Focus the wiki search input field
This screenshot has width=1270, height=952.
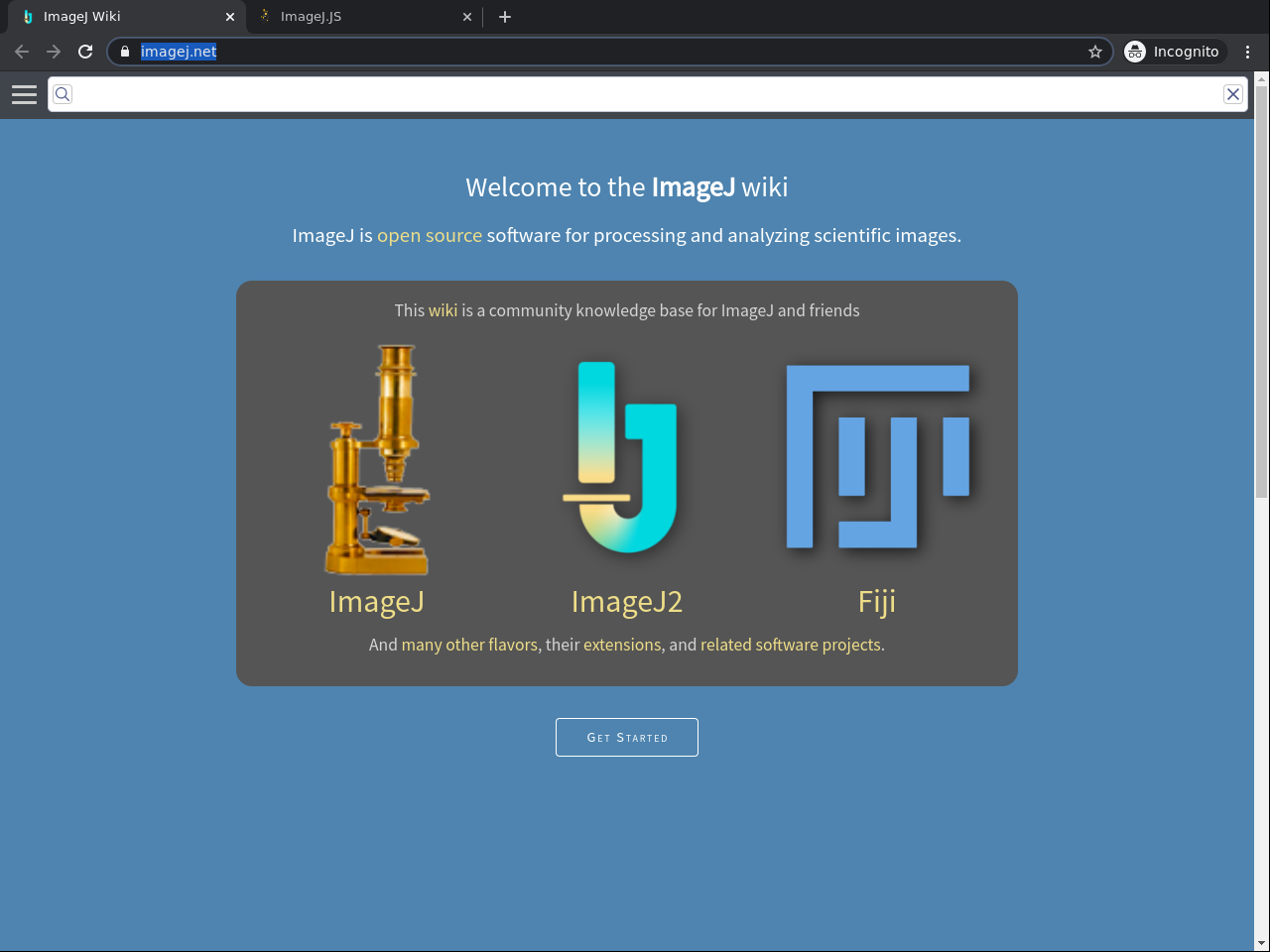(x=647, y=94)
